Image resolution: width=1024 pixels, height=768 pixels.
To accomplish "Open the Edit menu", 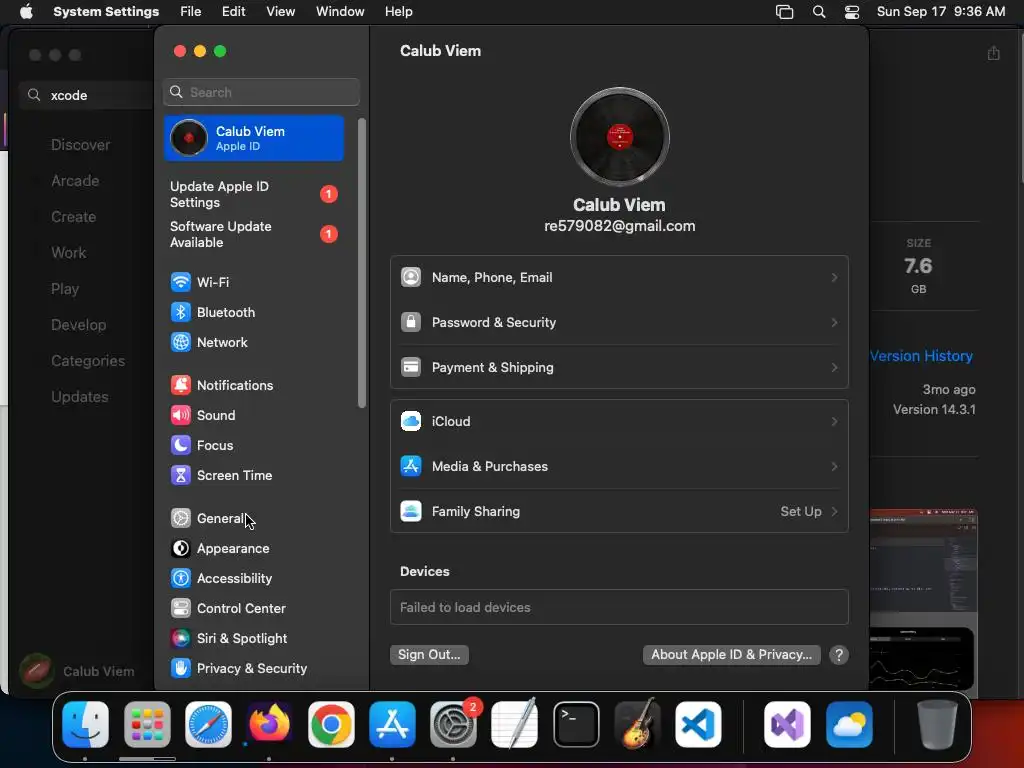I will 233,12.
